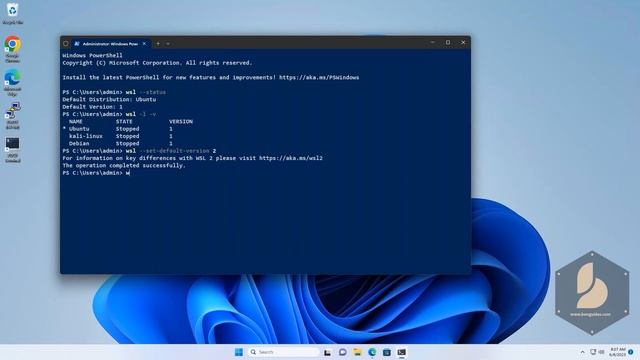
Task: Minimize the Windows Terminal window
Action: click(432, 42)
